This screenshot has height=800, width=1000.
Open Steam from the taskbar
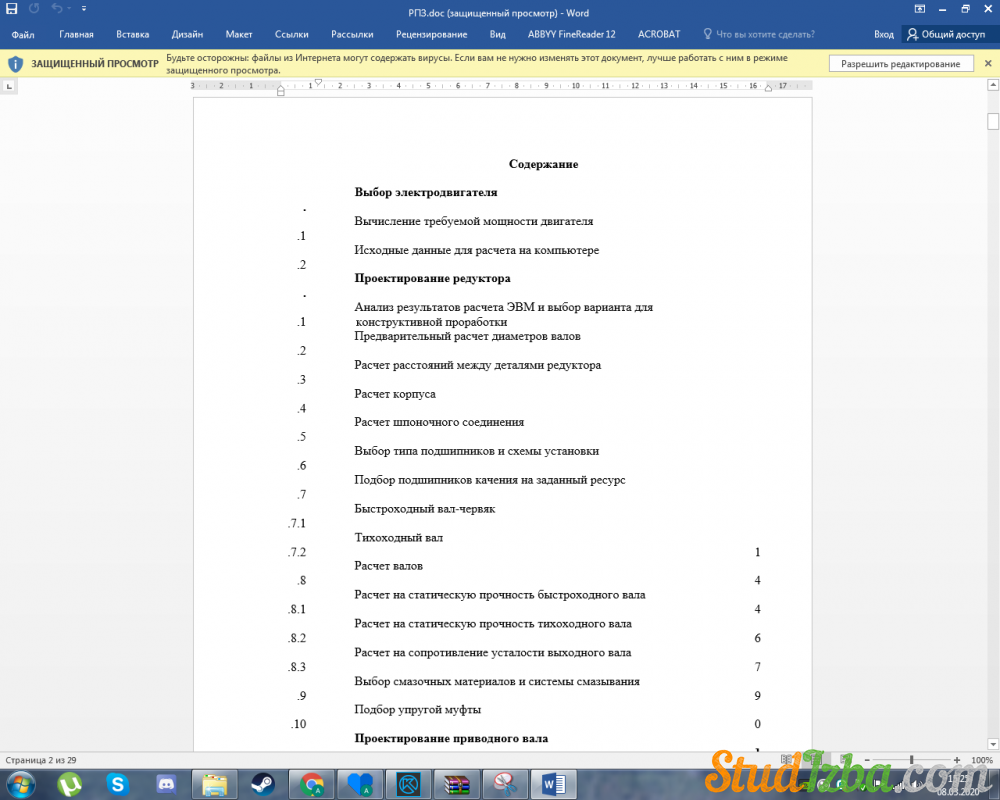264,783
